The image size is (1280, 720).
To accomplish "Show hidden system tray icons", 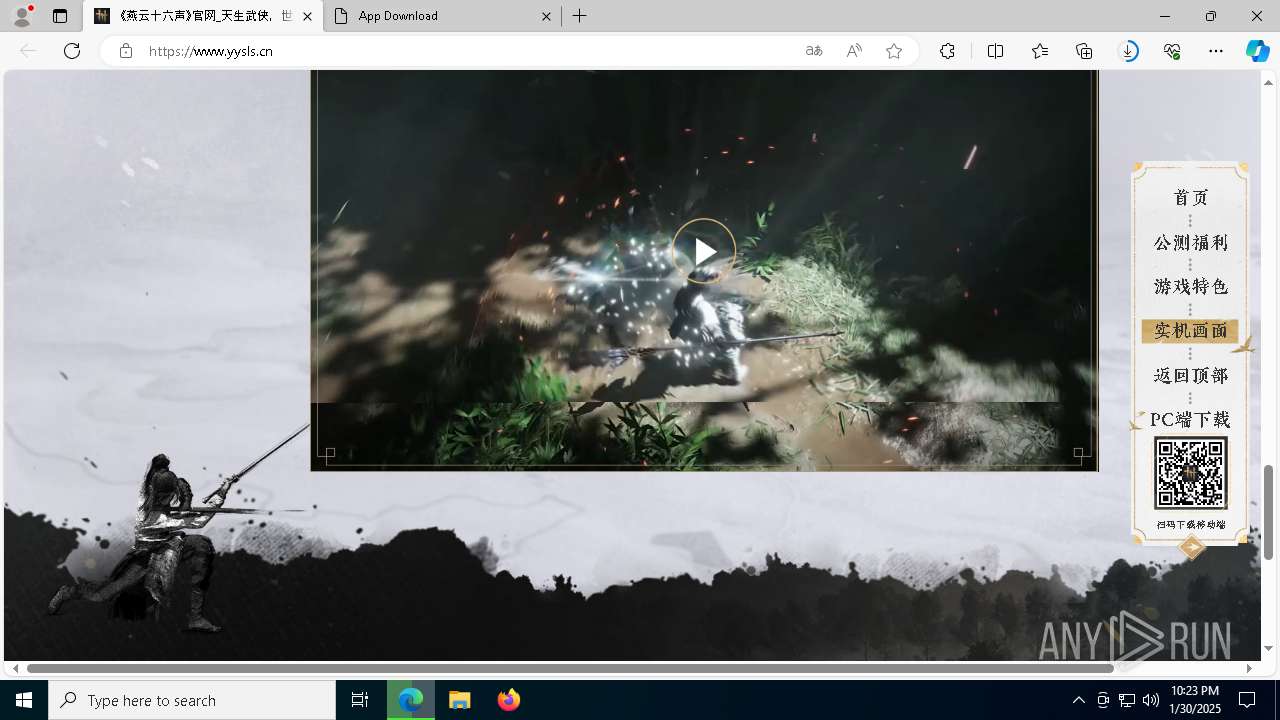I will pyautogui.click(x=1078, y=700).
